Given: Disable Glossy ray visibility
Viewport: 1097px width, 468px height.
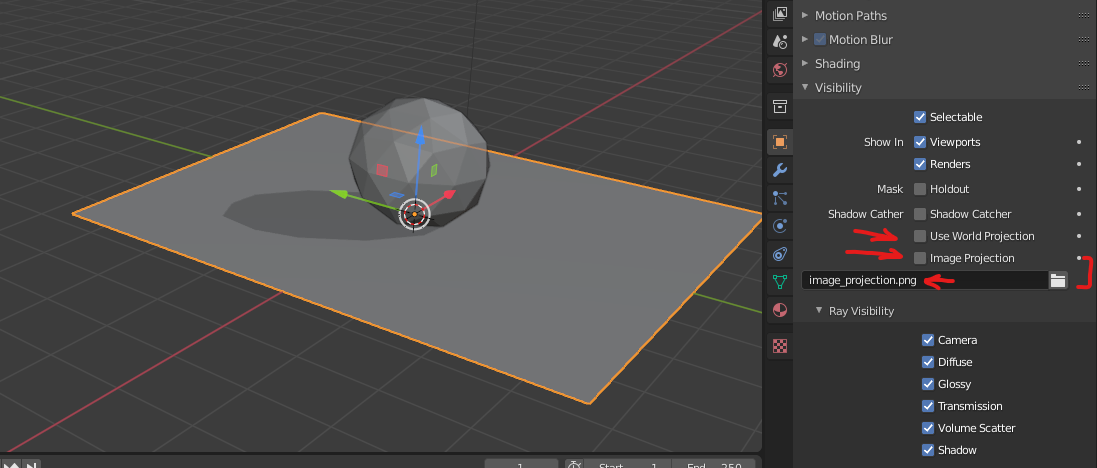Looking at the screenshot, I should [928, 384].
